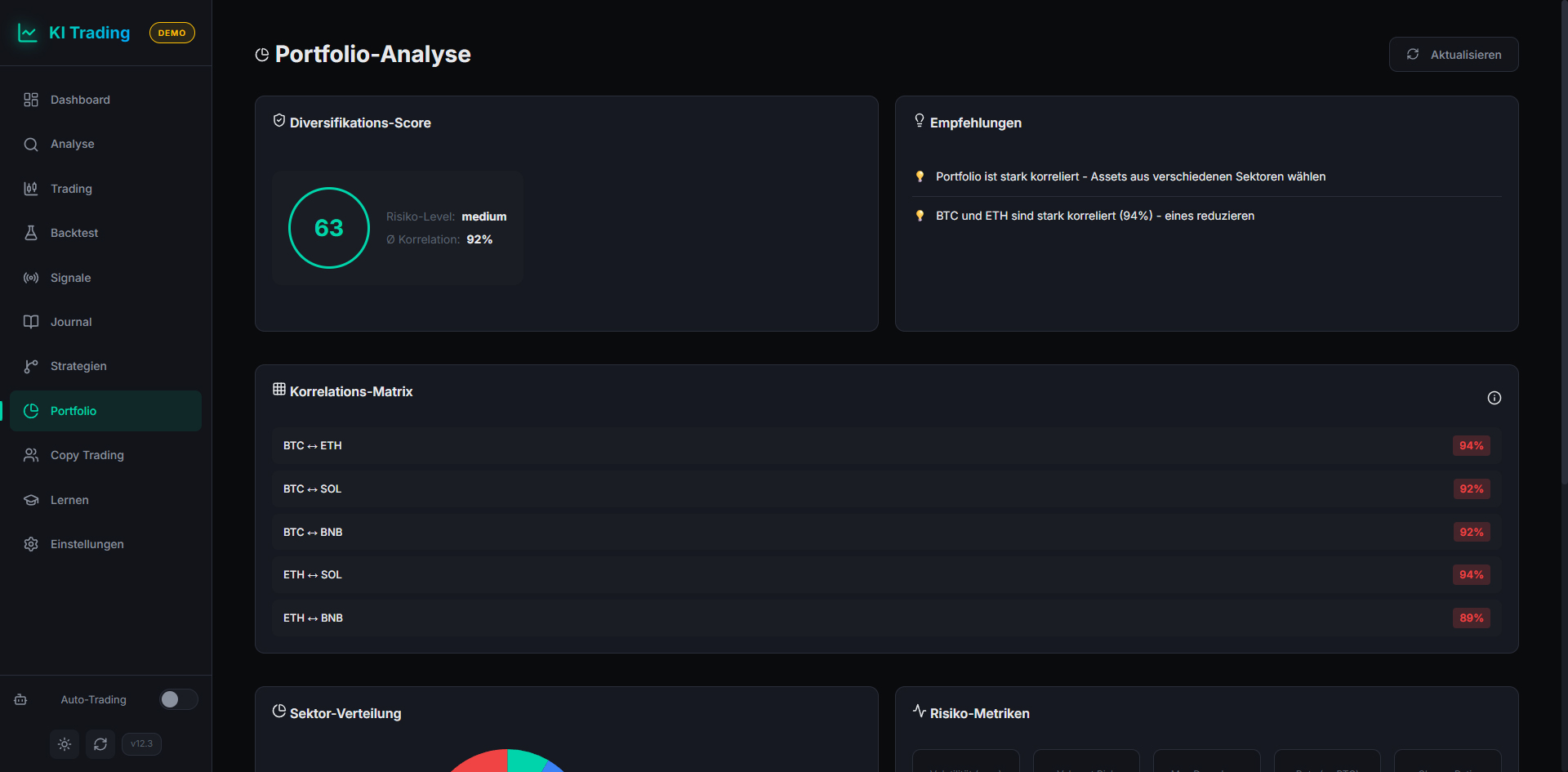The width and height of the screenshot is (1568, 772).
Task: Toggle the Auto-Trading switch
Action: (178, 699)
